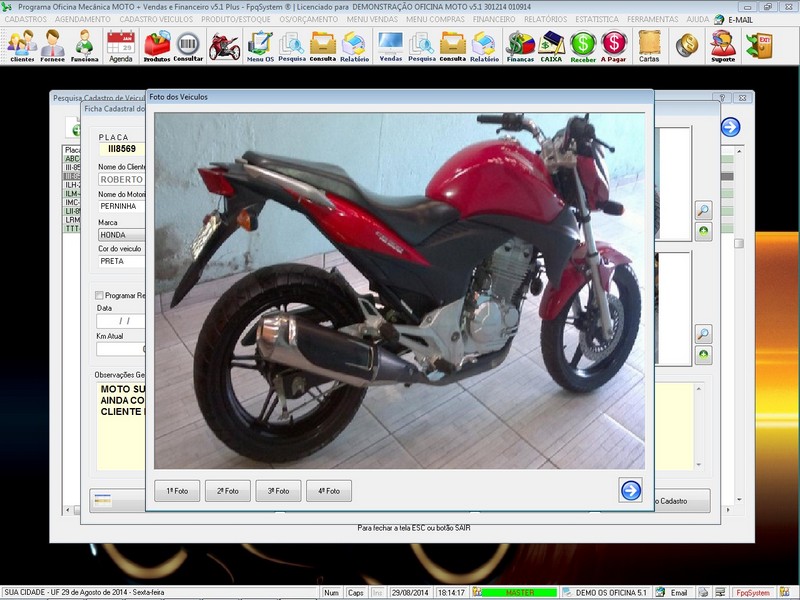Image resolution: width=800 pixels, height=600 pixels.
Task: Click the Km Atual input field
Action: (x=121, y=349)
